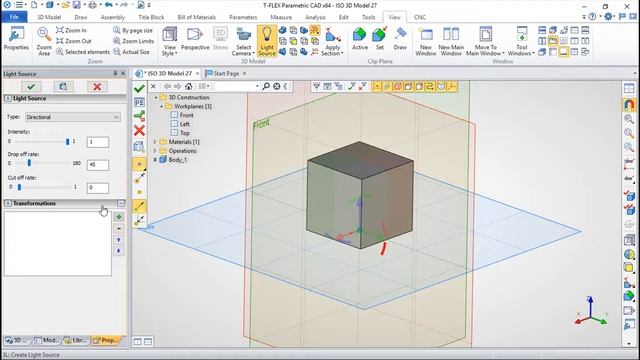Open a New Window
The height and width of the screenshot is (360, 640).
(426, 41)
